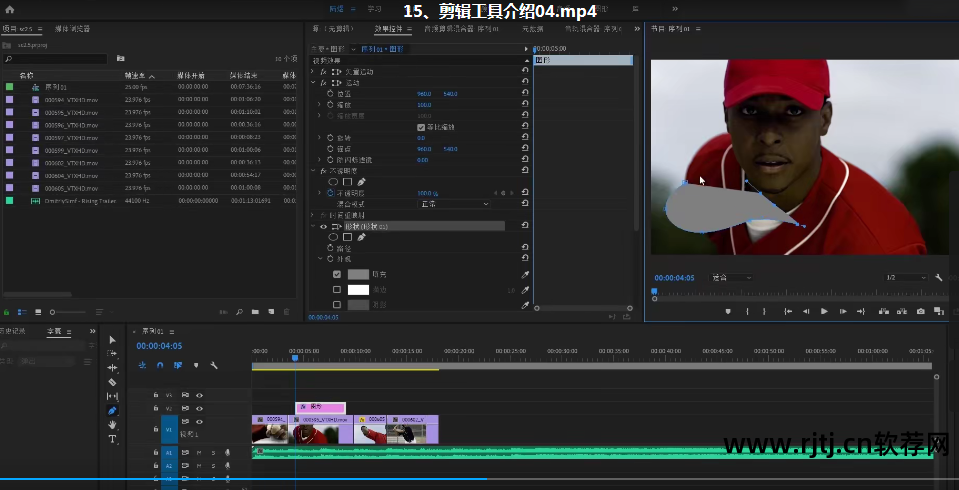Viewport: 959px width, 490px height.
Task: Uncheck the shape fill checkbox
Action: pos(337,274)
